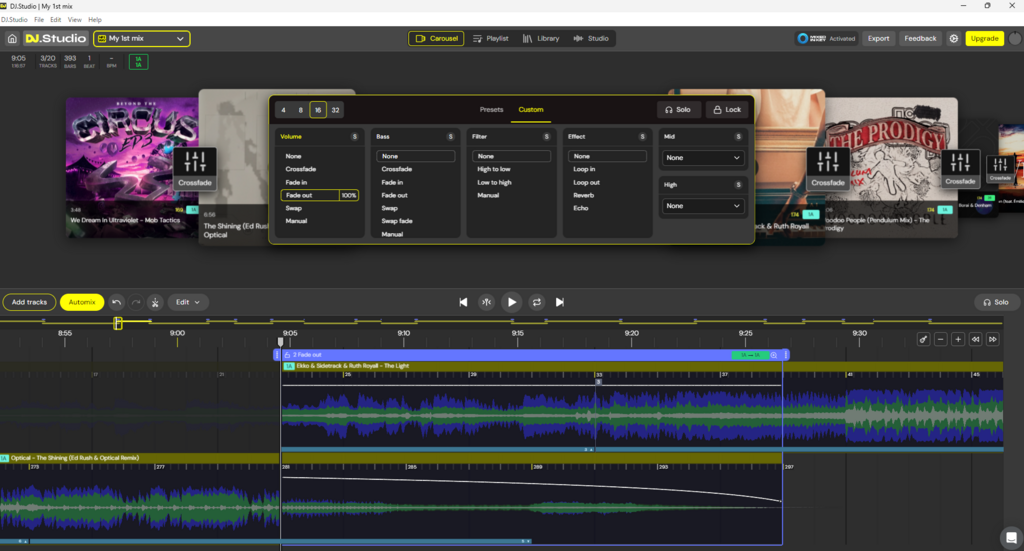
Task: Switch to the Studio view
Action: [x=591, y=39]
